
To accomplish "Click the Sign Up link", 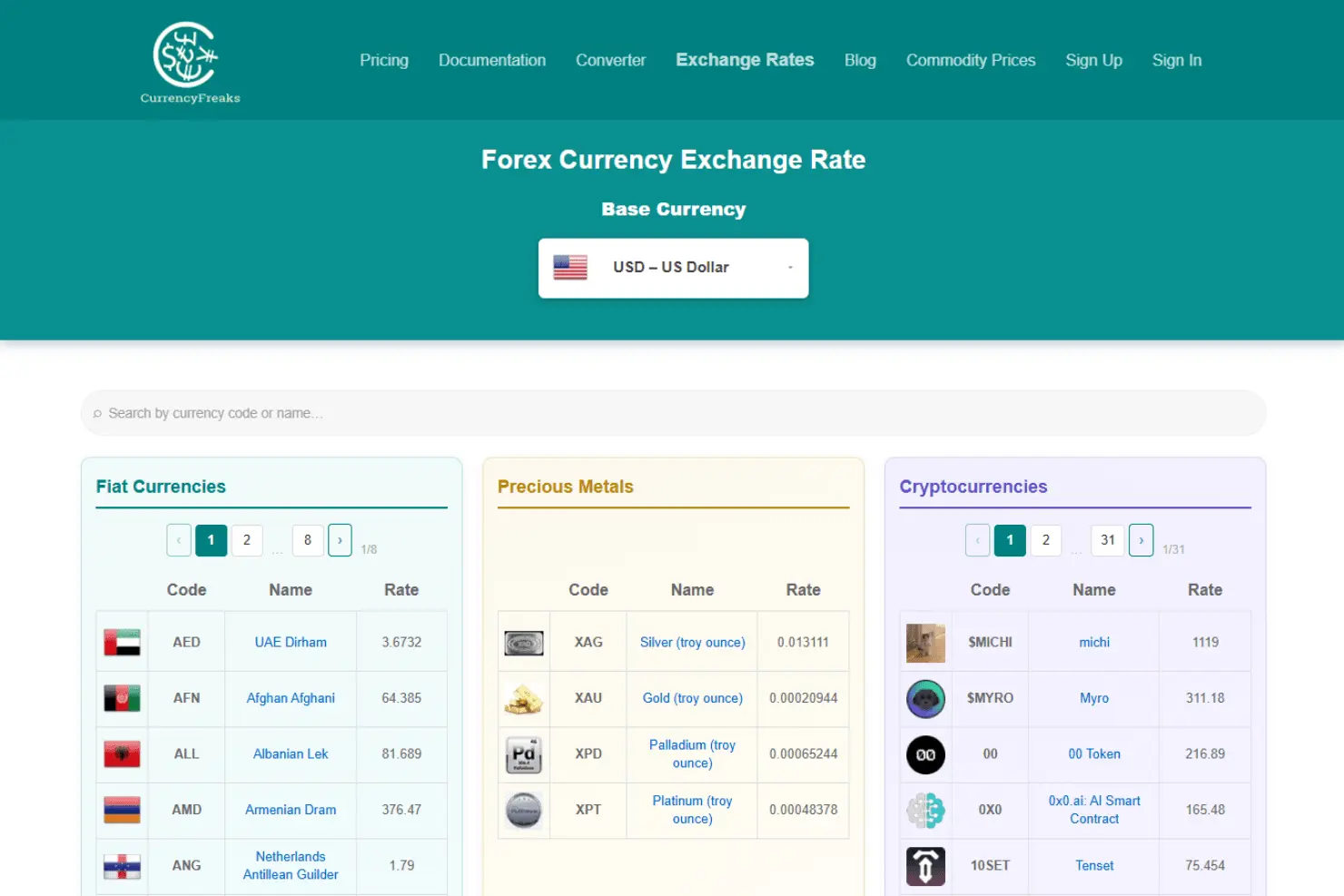I will pyautogui.click(x=1093, y=60).
